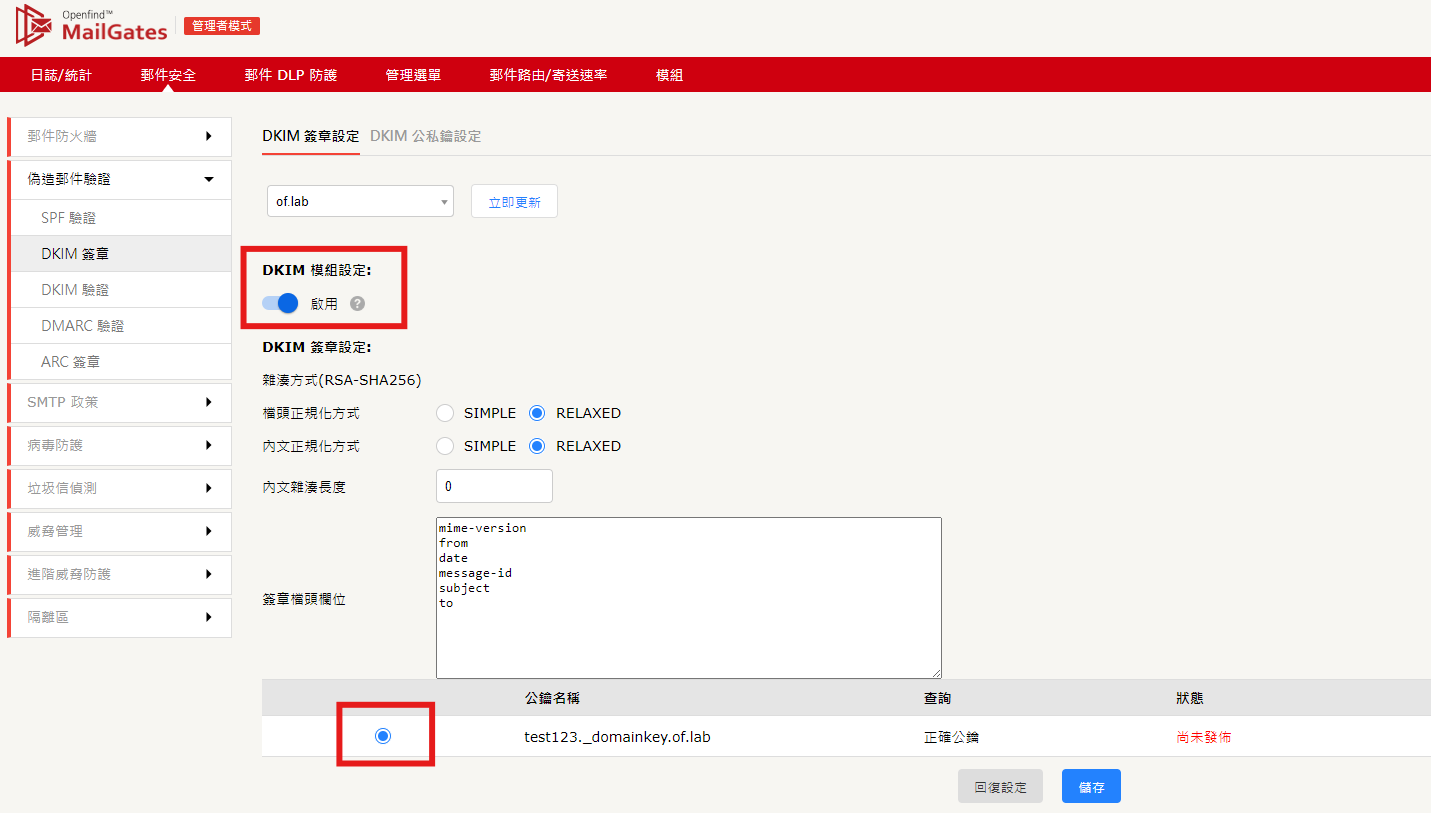The image size is (1431, 813).
Task: Click the 儲存 button
Action: coord(1091,786)
